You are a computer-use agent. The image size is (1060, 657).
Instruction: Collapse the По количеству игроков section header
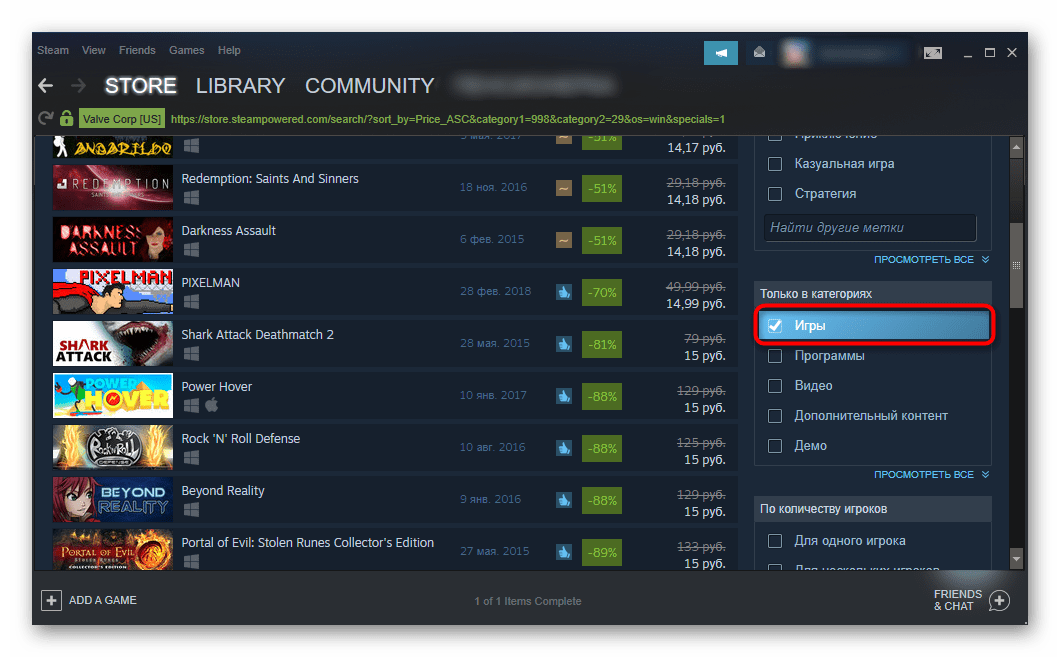coord(873,509)
